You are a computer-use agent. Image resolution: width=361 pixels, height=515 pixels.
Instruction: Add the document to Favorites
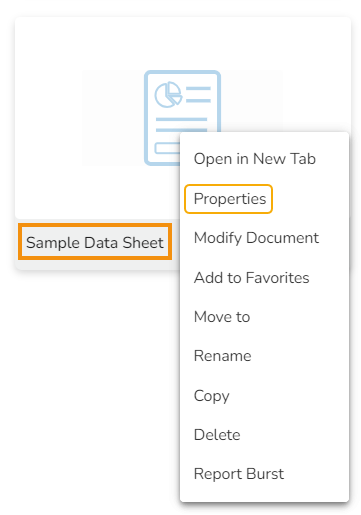[251, 278]
